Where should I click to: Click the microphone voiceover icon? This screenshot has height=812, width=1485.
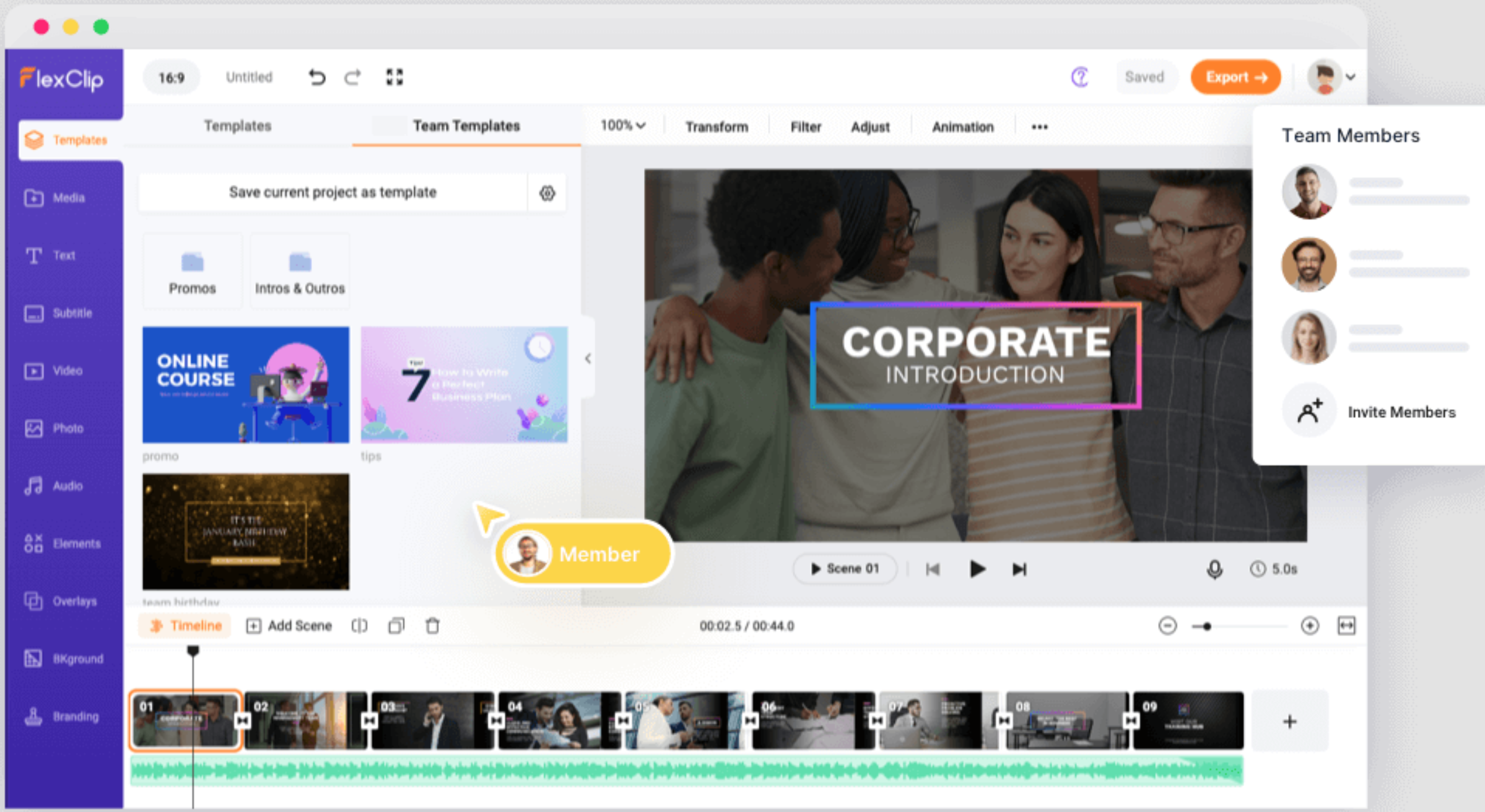(1214, 569)
